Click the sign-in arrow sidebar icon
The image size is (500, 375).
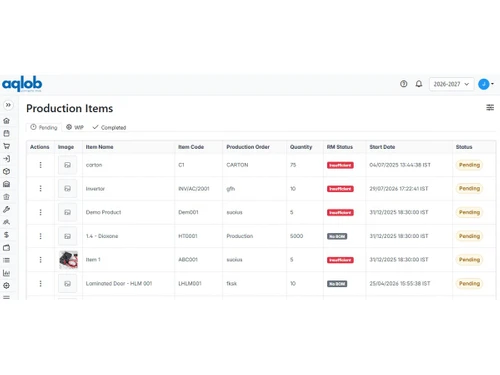6,159
